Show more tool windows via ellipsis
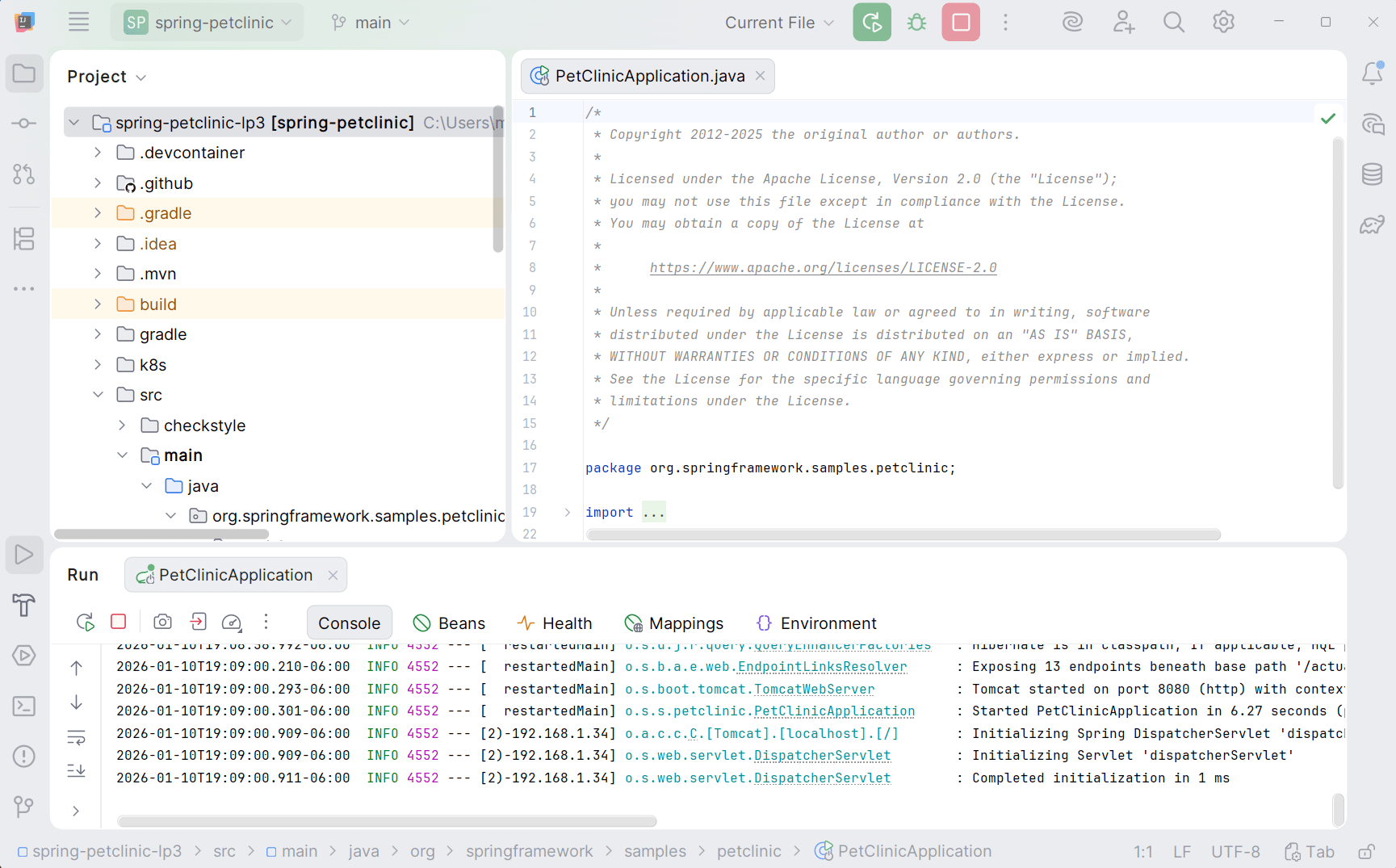The image size is (1396, 868). [24, 288]
